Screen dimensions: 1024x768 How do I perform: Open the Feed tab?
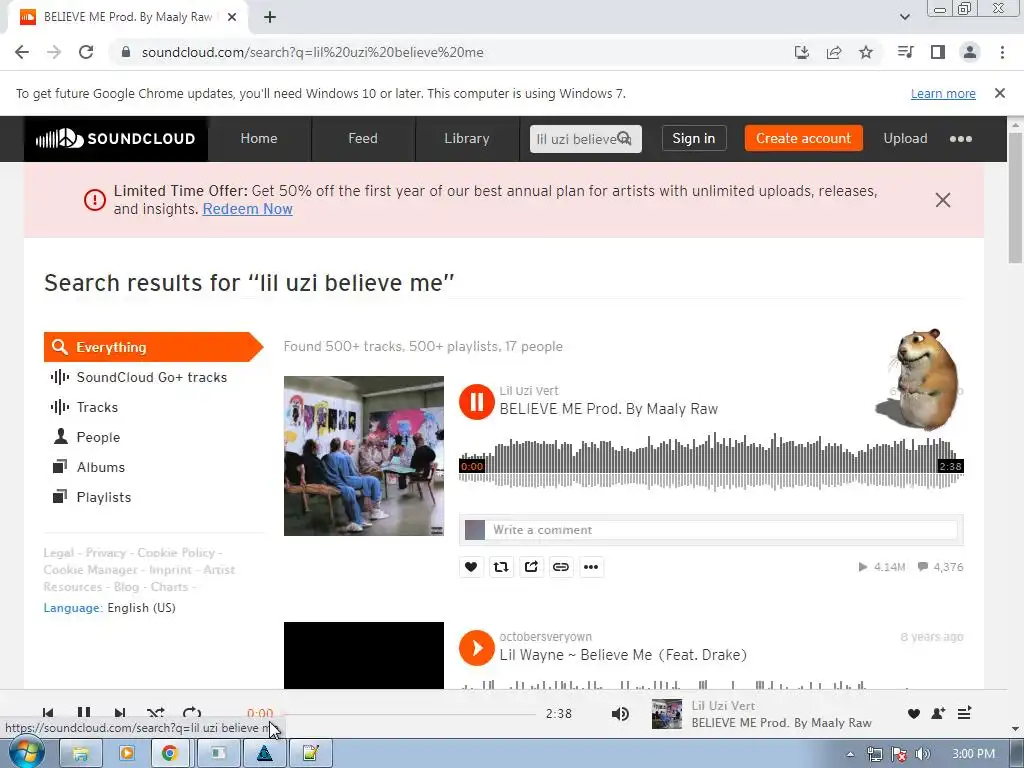362,138
